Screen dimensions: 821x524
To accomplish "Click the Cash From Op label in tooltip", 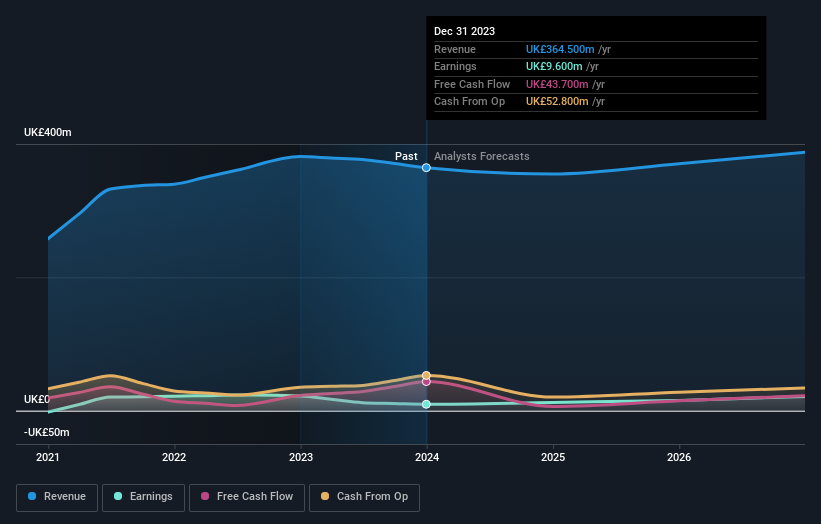I will pyautogui.click(x=470, y=102).
